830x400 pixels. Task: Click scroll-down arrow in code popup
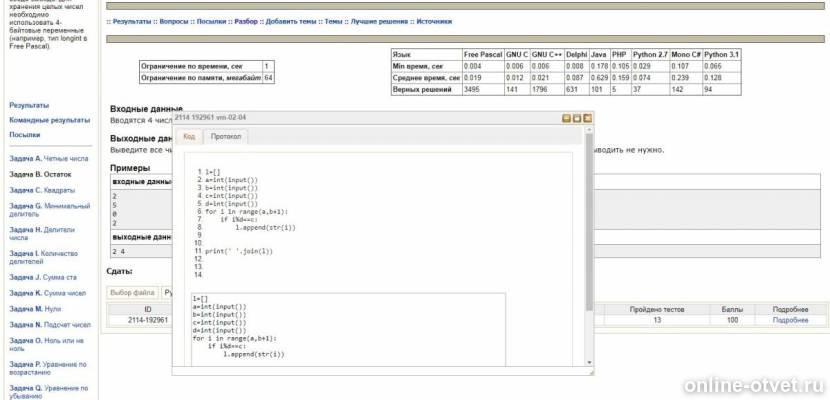pos(589,360)
